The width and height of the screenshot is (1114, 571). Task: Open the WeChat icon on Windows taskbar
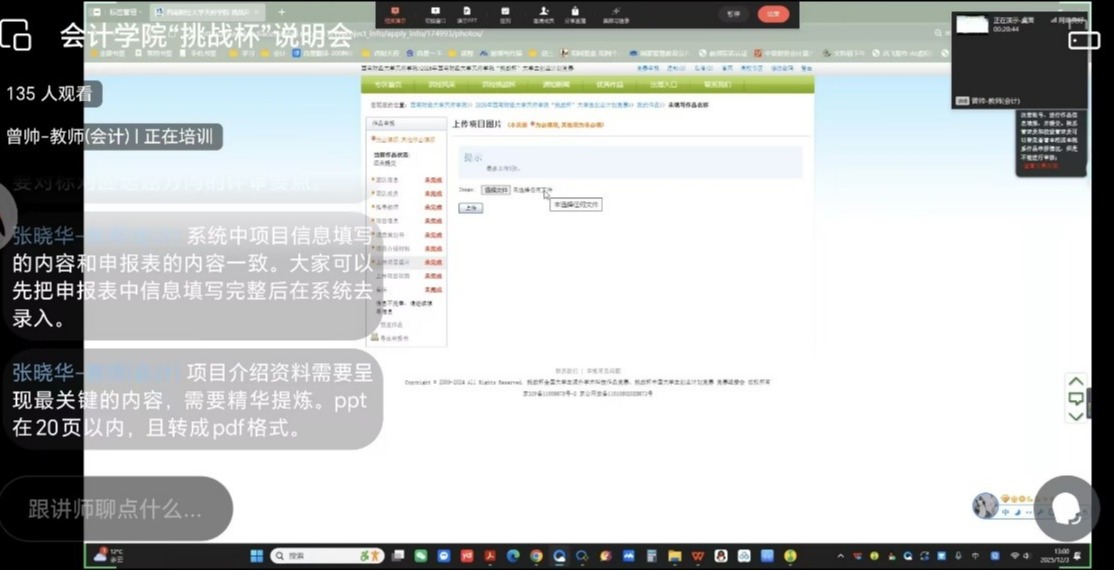tap(421, 556)
